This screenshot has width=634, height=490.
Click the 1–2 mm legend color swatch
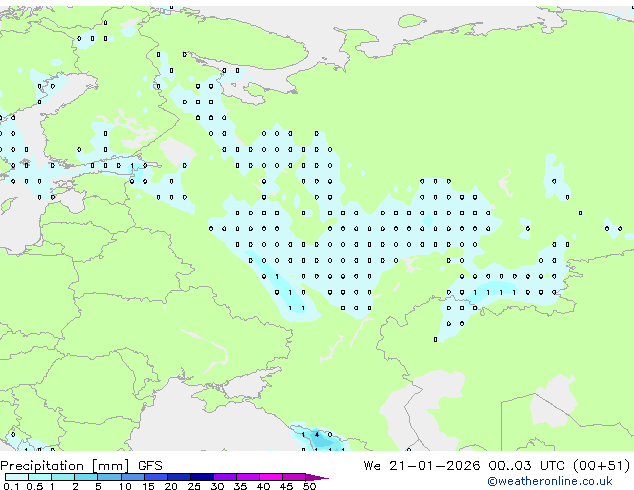coord(63,477)
